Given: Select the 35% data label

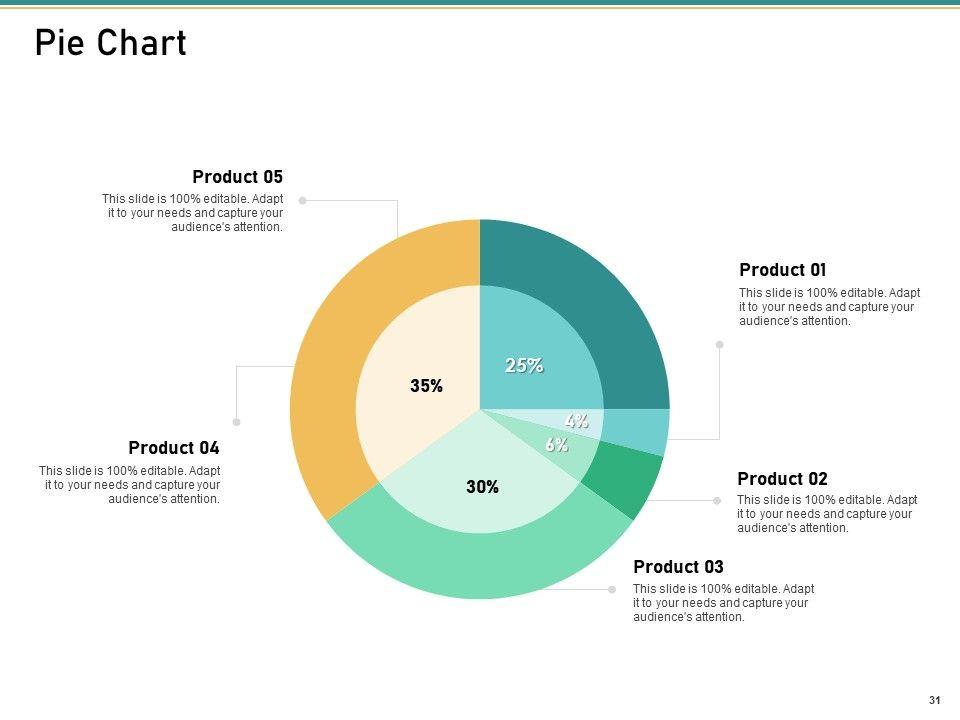Looking at the screenshot, I should pyautogui.click(x=426, y=386).
